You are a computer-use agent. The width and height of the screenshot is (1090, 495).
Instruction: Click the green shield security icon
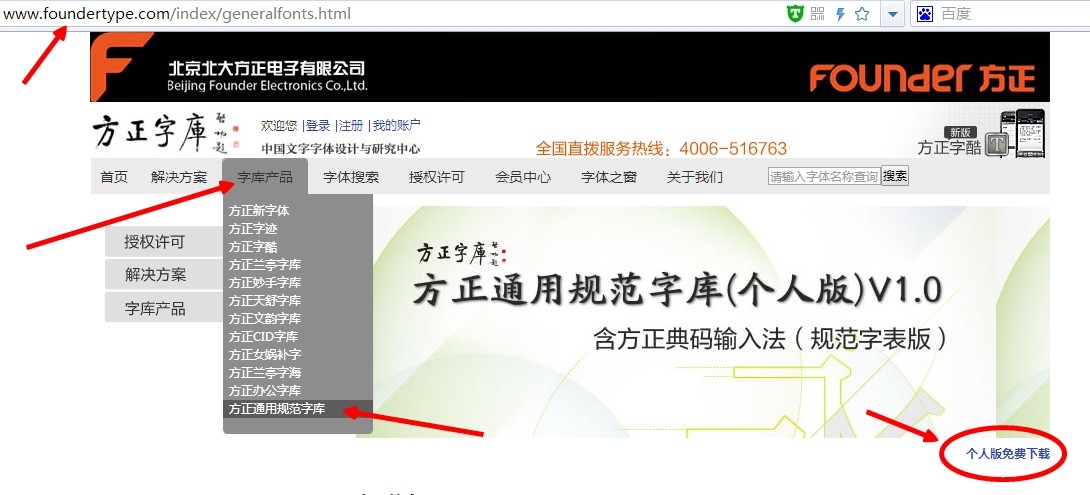796,13
